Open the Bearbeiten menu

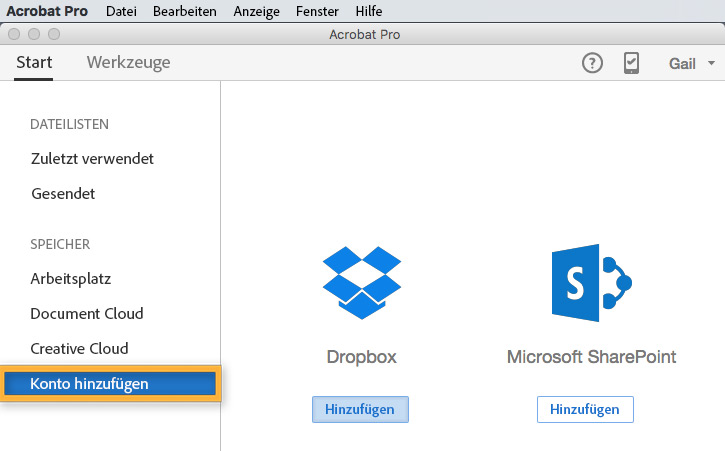184,11
